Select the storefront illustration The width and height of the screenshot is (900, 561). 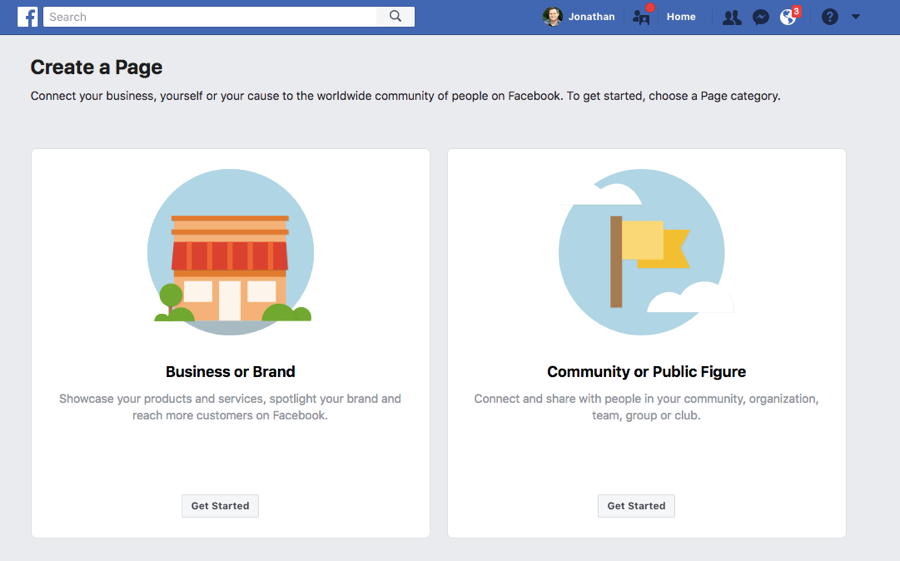point(231,252)
